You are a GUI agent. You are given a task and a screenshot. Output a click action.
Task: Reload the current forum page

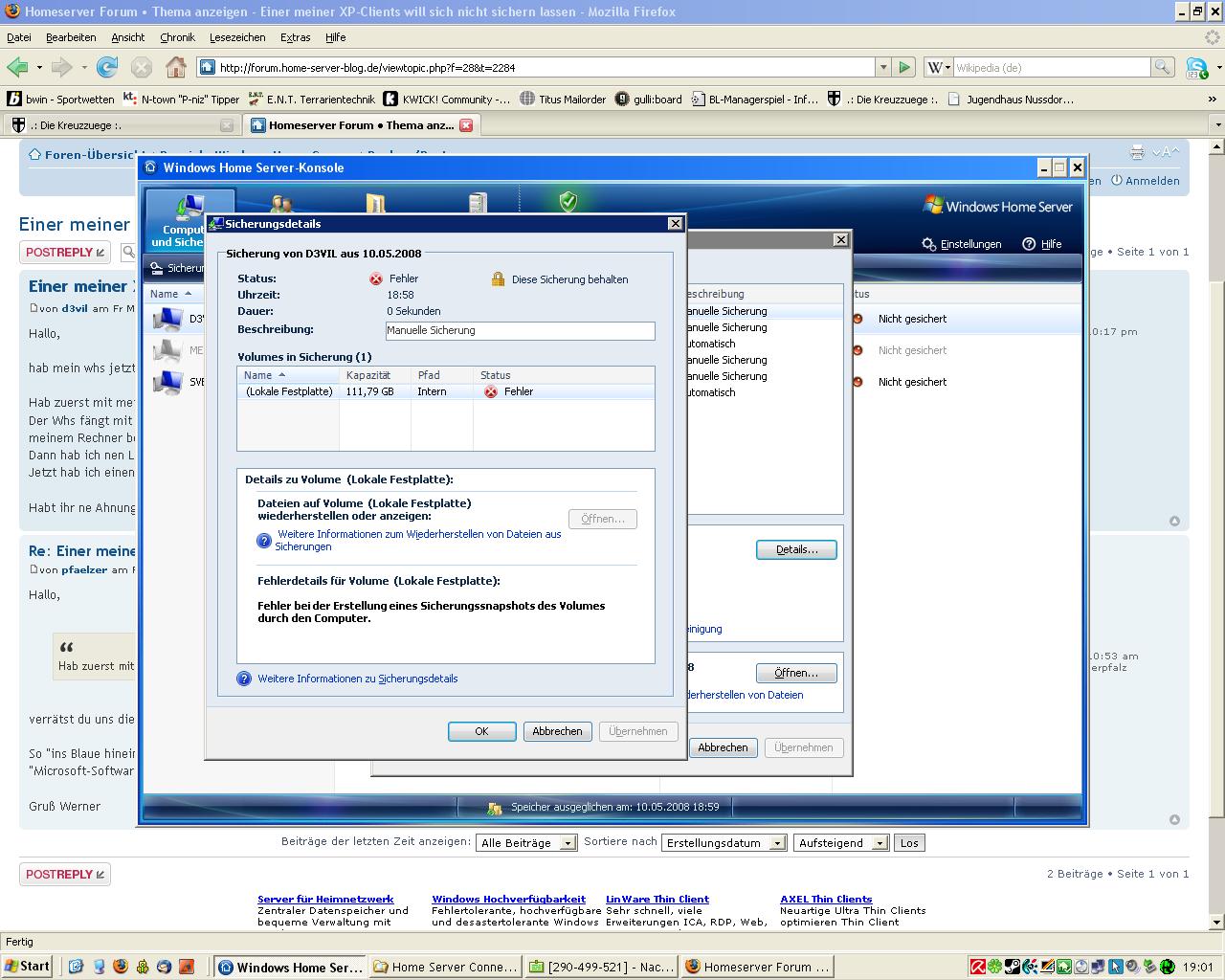pyautogui.click(x=107, y=67)
